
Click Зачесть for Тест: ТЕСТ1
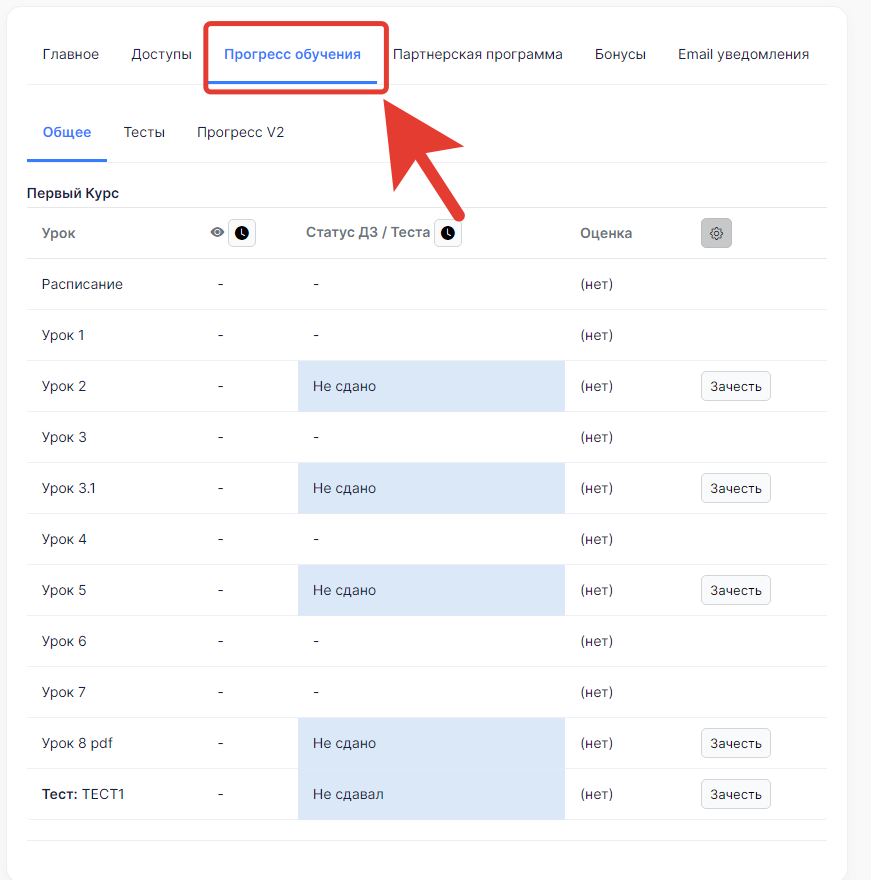[736, 794]
